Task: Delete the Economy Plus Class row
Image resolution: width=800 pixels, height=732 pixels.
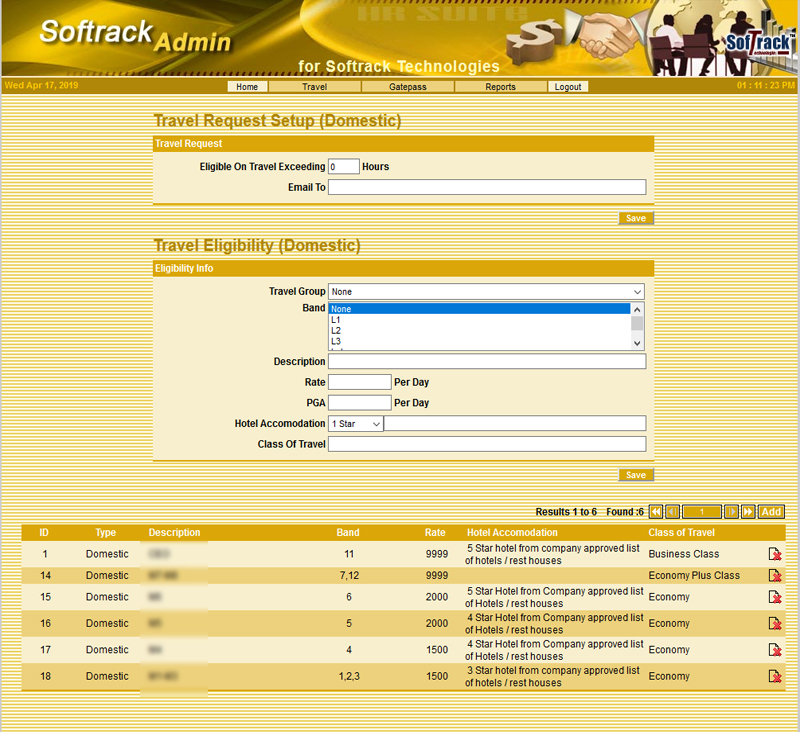Action: (774, 575)
